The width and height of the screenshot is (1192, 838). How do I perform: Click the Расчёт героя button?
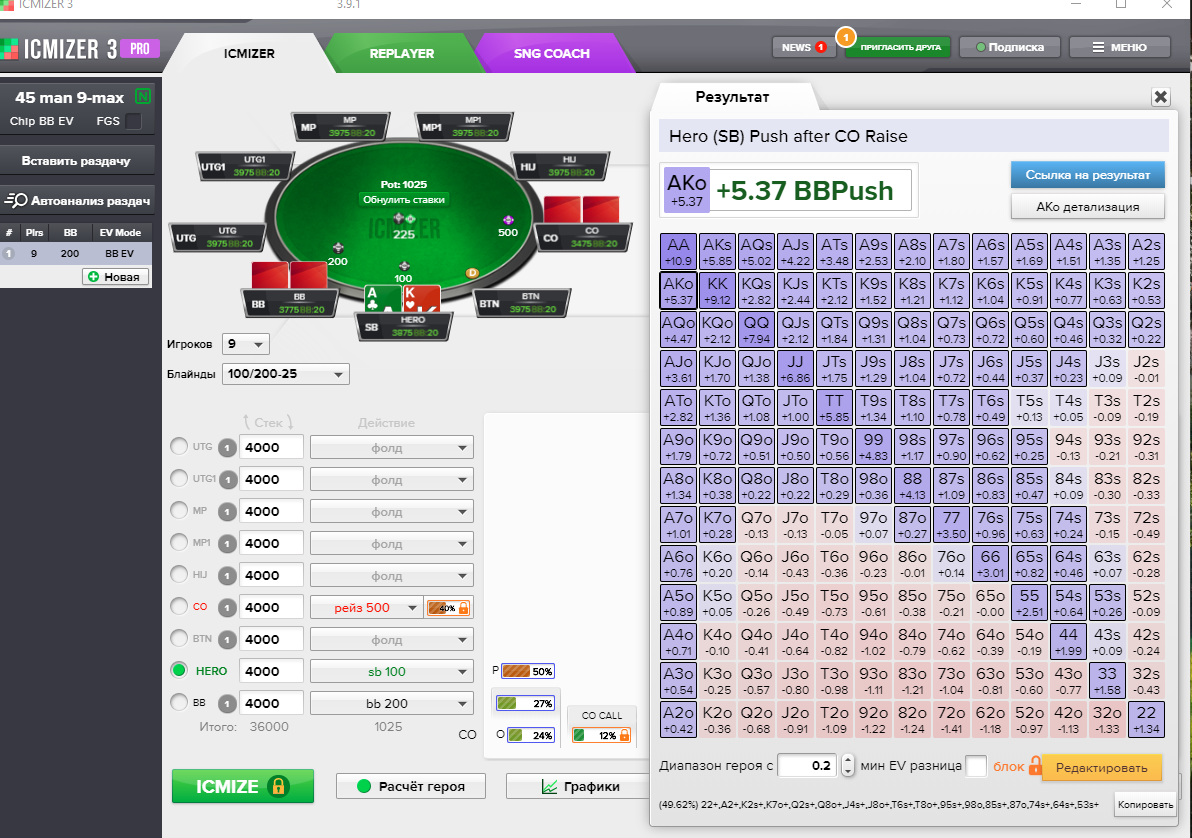click(411, 786)
